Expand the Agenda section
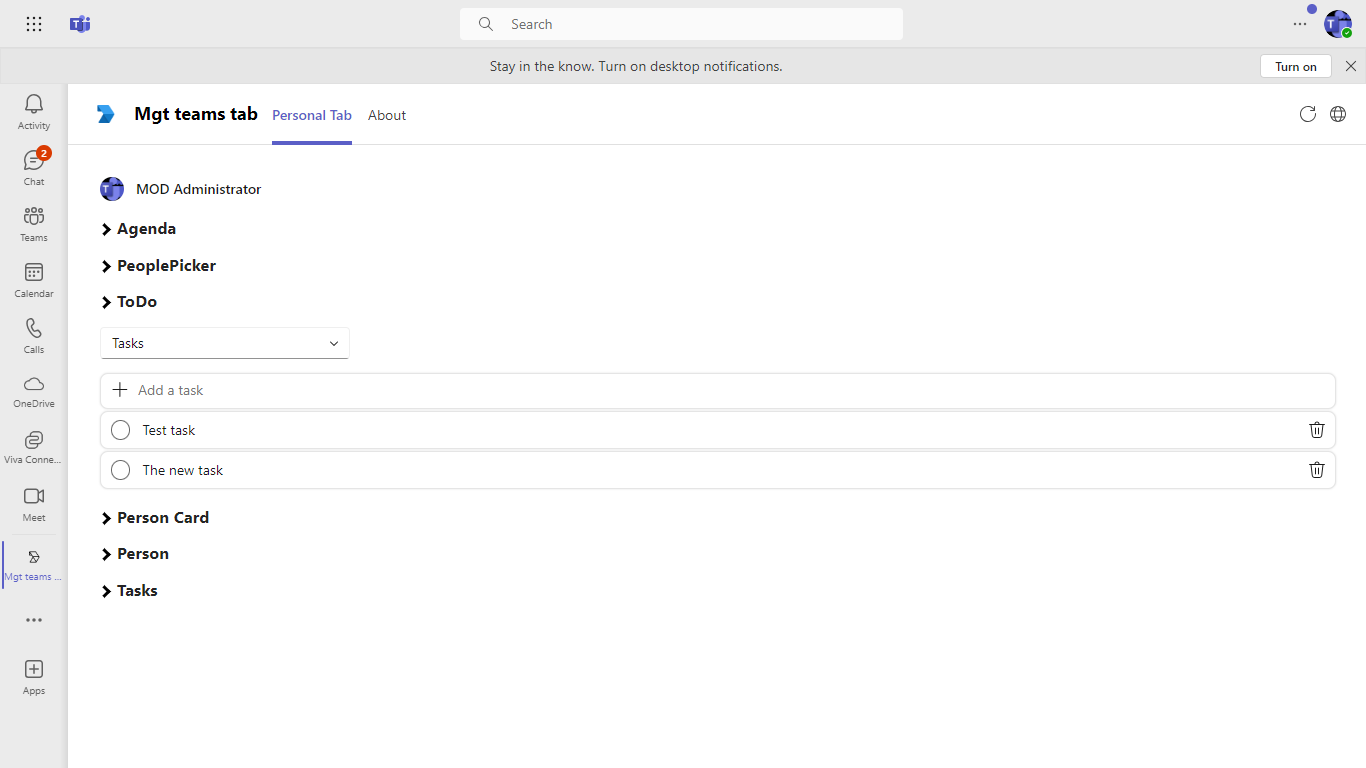Image resolution: width=1366 pixels, height=768 pixels. [139, 229]
